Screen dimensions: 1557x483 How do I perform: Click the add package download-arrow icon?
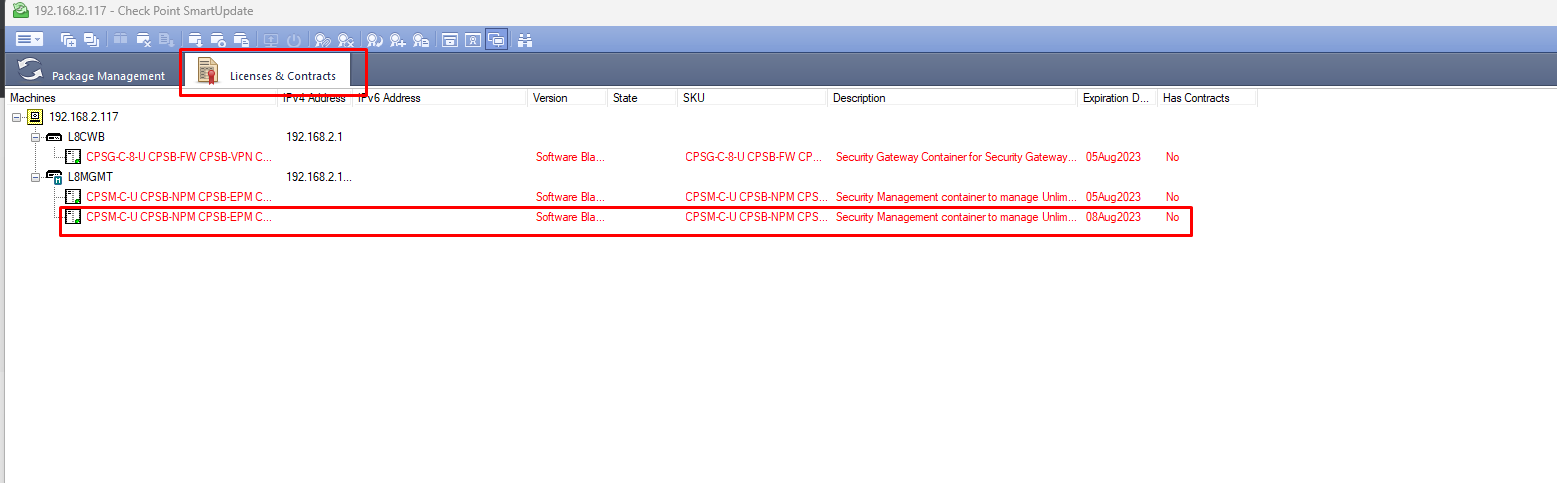click(196, 40)
